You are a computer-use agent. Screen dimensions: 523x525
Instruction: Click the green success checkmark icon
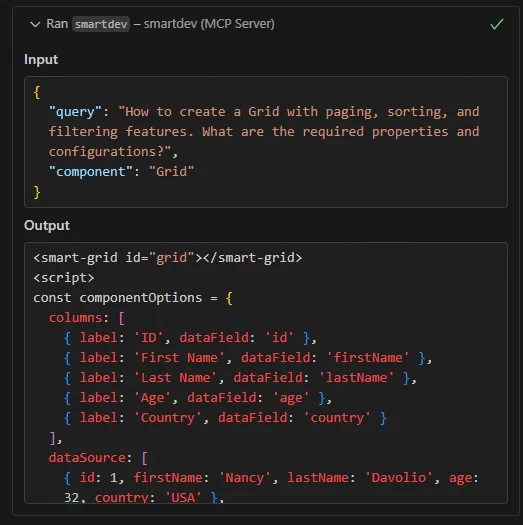(x=497, y=24)
